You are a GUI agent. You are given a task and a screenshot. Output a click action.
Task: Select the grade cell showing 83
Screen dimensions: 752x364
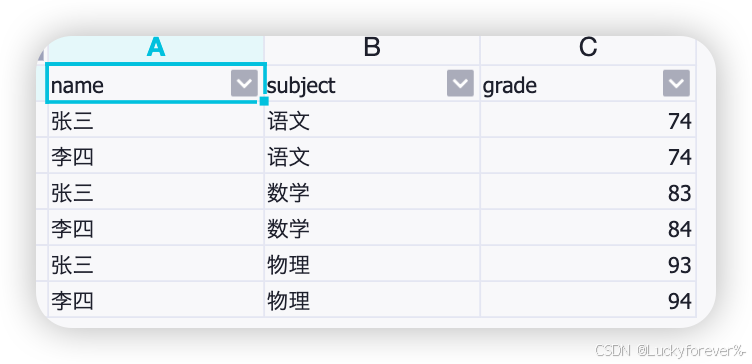[x=588, y=191]
